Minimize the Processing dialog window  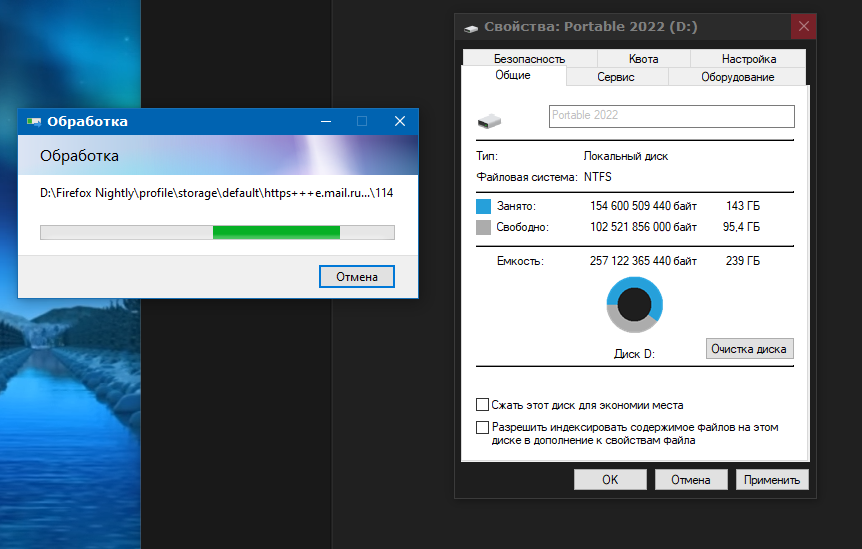(x=326, y=121)
